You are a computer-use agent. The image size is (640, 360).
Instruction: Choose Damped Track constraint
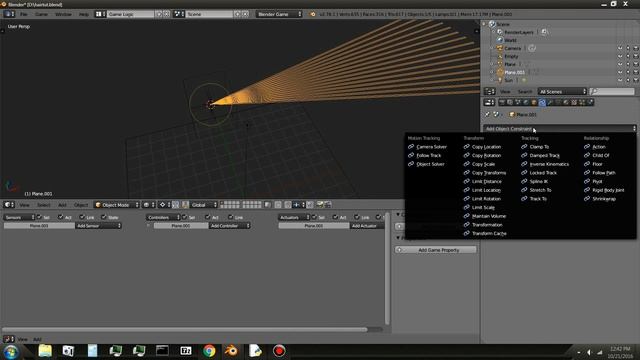click(x=540, y=156)
